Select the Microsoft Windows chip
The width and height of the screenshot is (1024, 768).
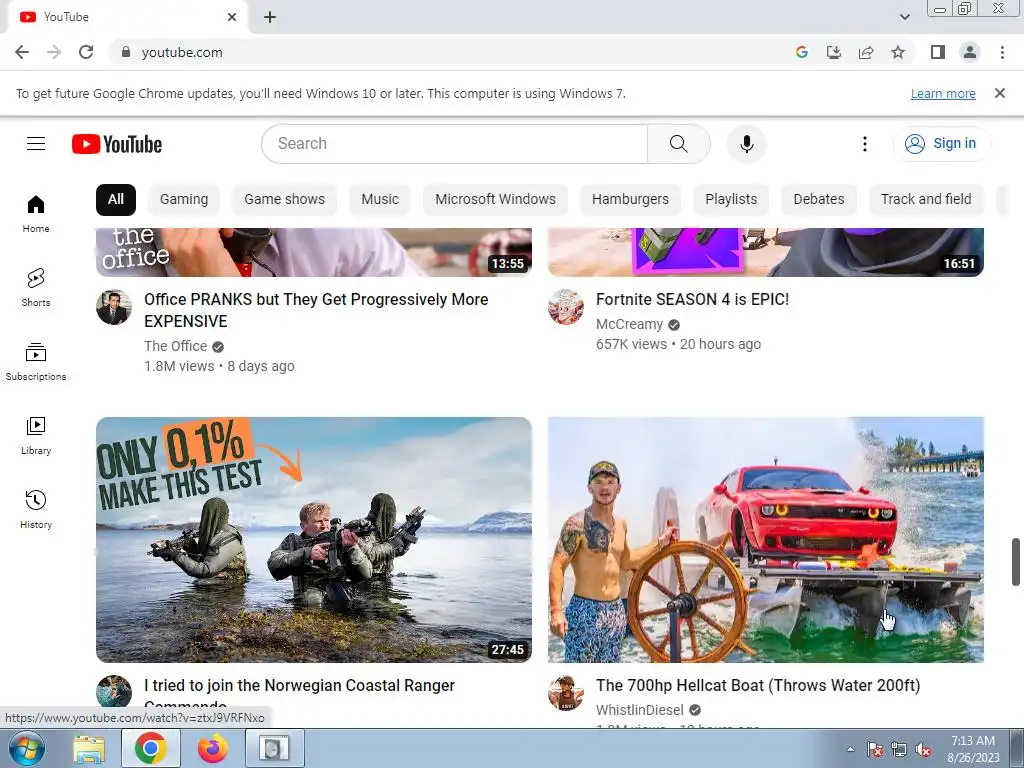click(495, 199)
